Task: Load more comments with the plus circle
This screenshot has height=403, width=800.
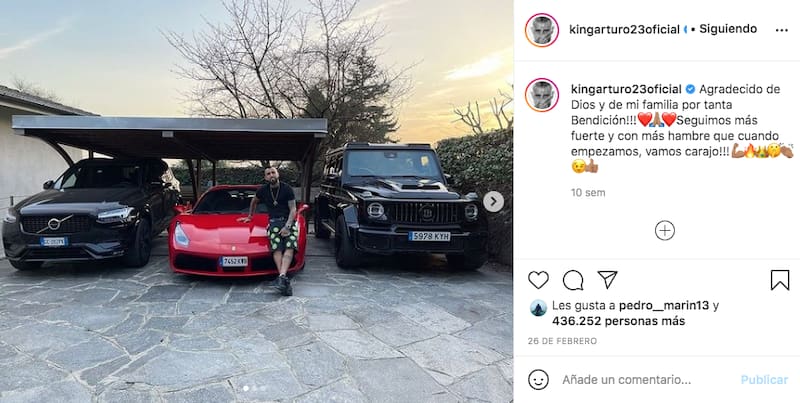Action: point(664,231)
